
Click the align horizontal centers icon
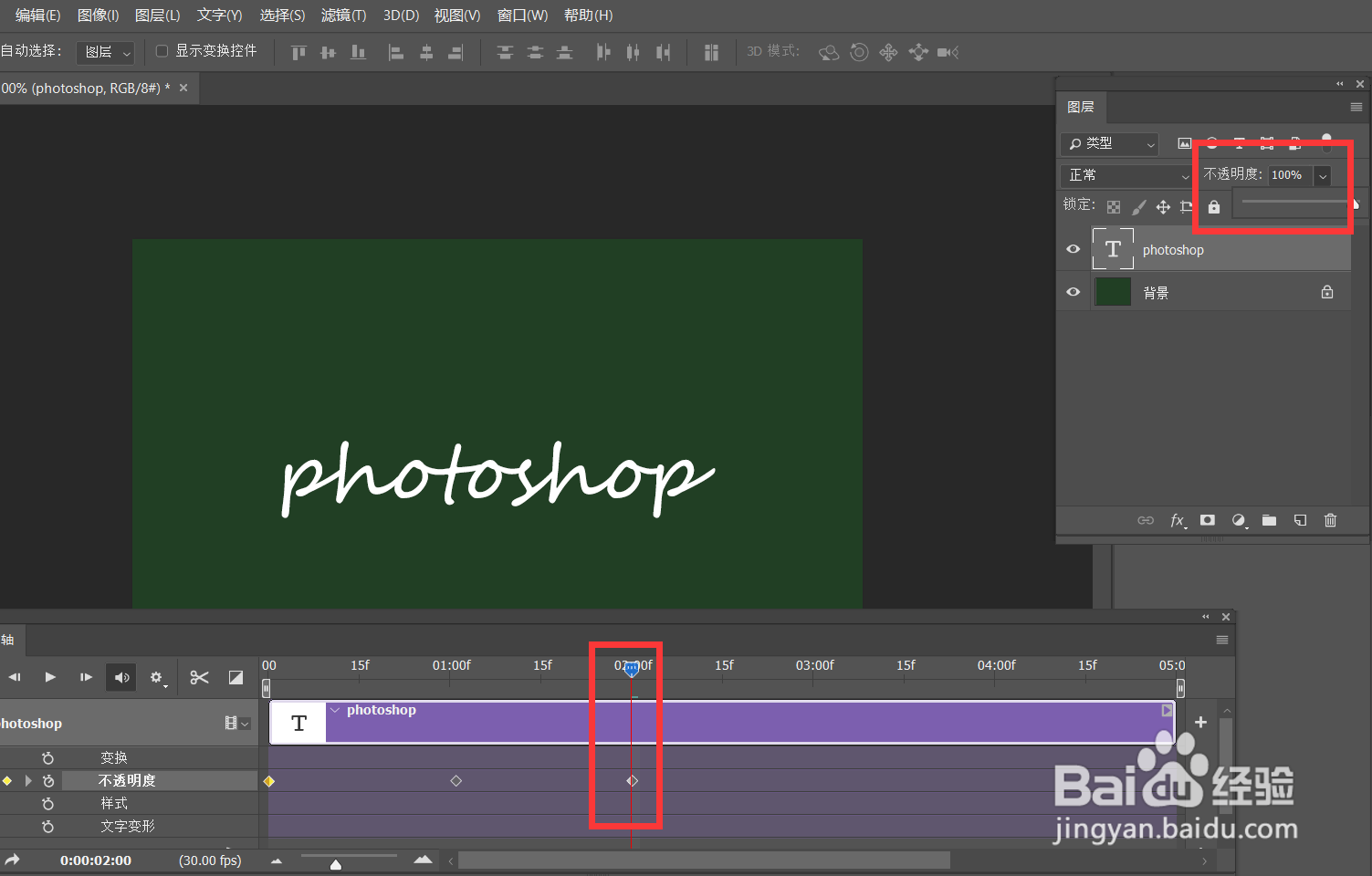(426, 53)
